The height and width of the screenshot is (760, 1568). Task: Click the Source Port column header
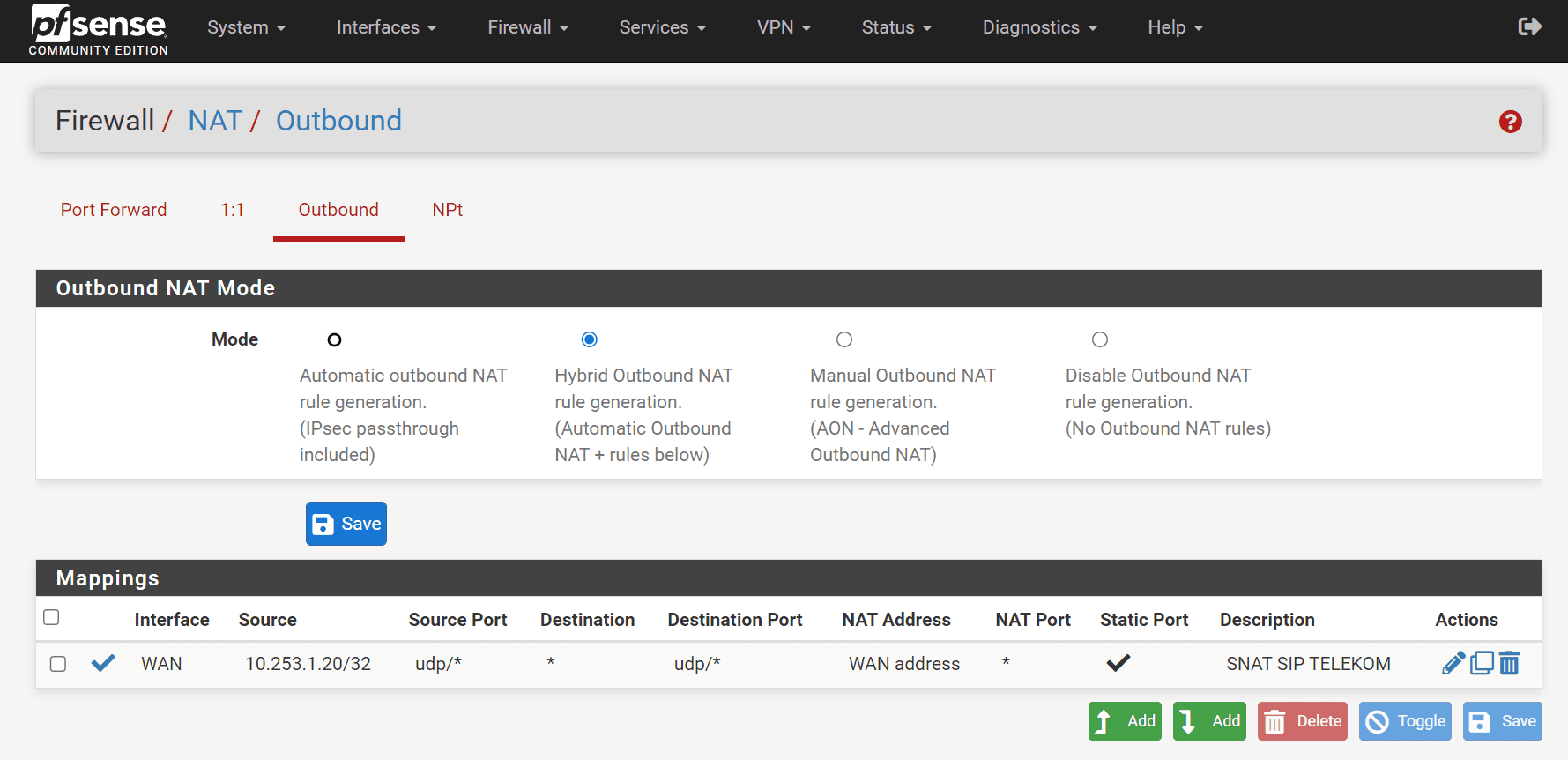pos(457,620)
